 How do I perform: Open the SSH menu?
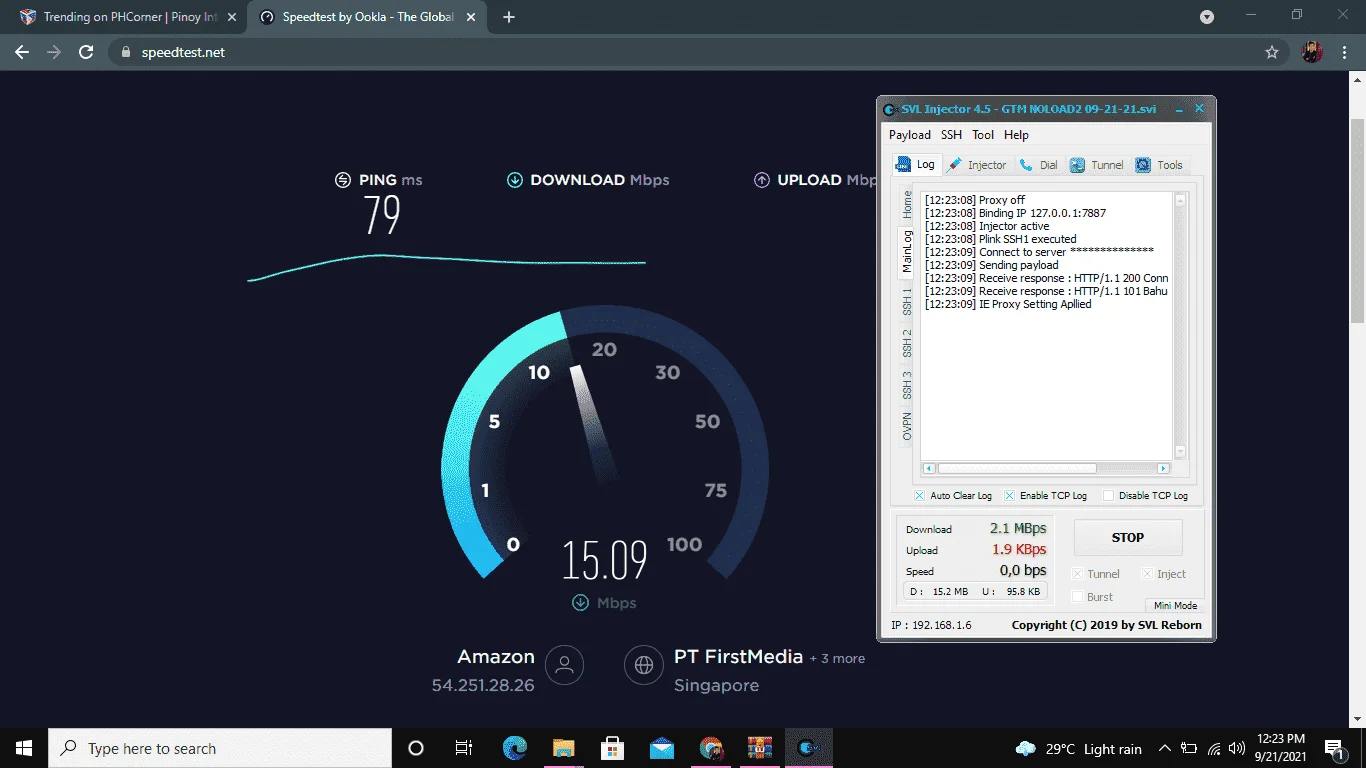pos(951,135)
